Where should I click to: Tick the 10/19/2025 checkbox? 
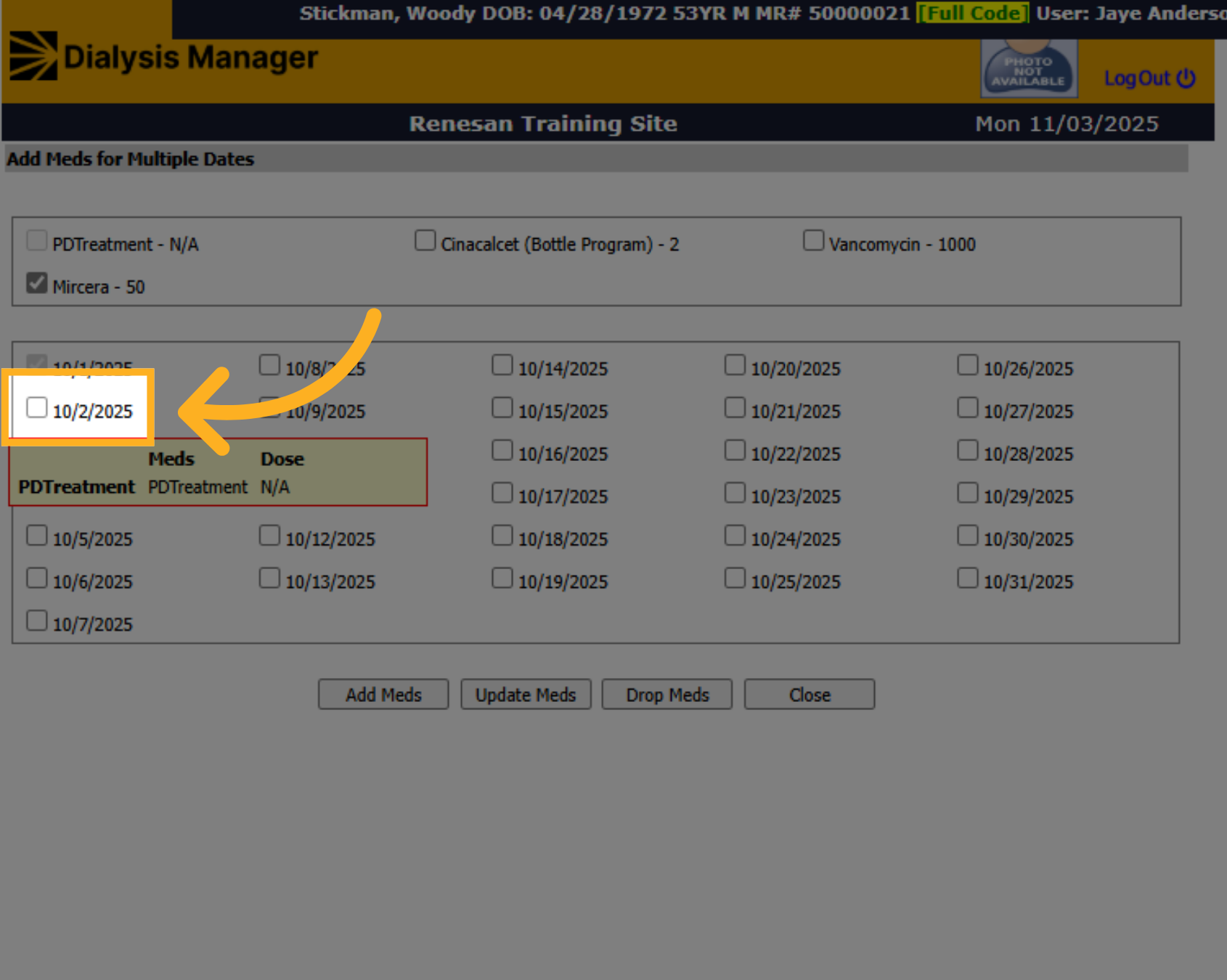click(x=502, y=578)
